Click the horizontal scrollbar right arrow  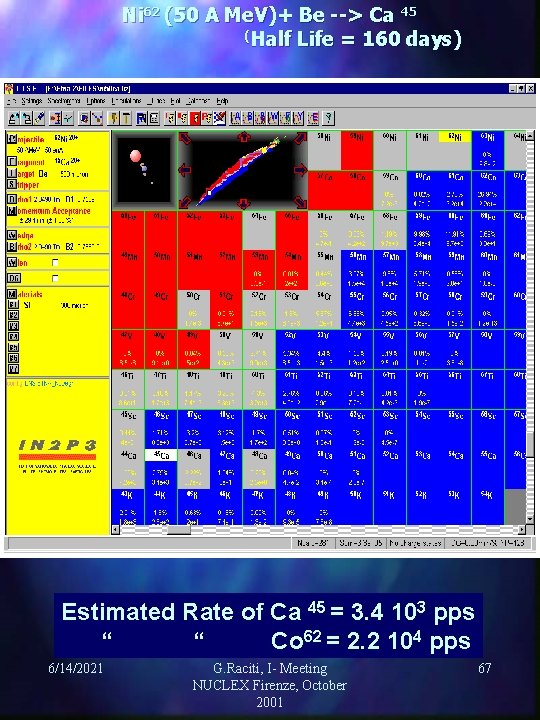pos(522,530)
